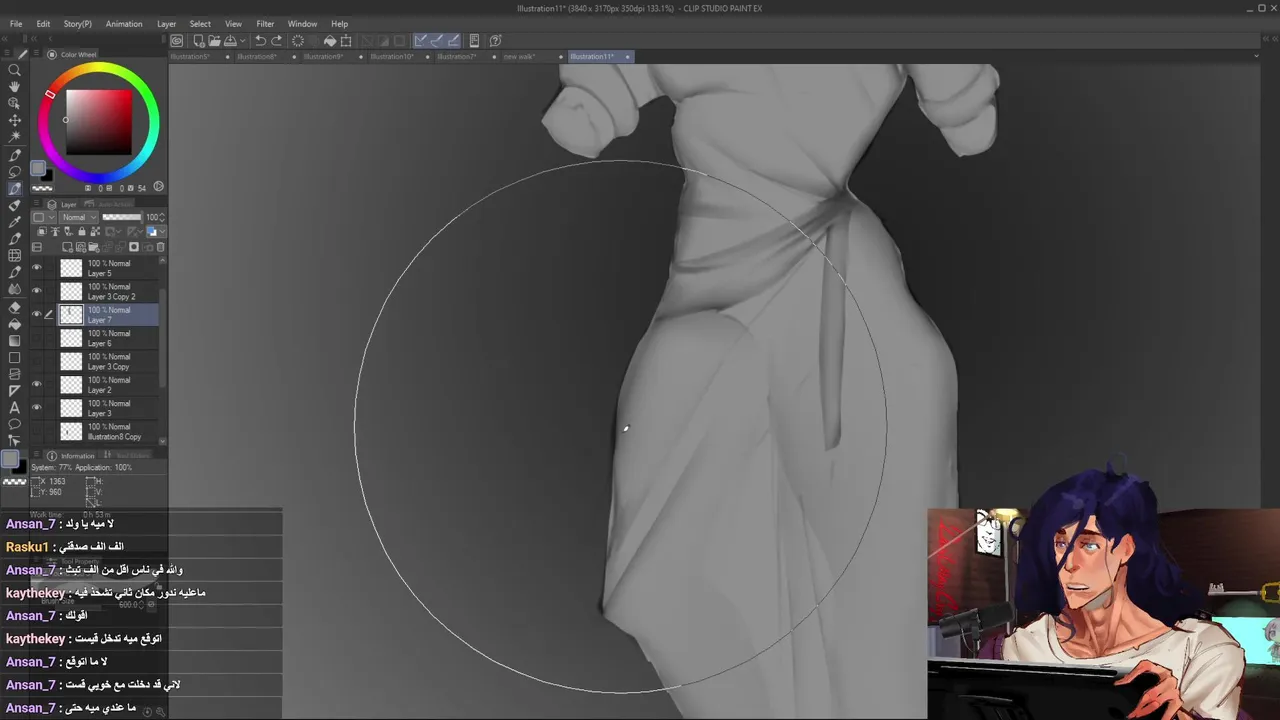
Task: Open save options dropdown arrow
Action: click(244, 41)
